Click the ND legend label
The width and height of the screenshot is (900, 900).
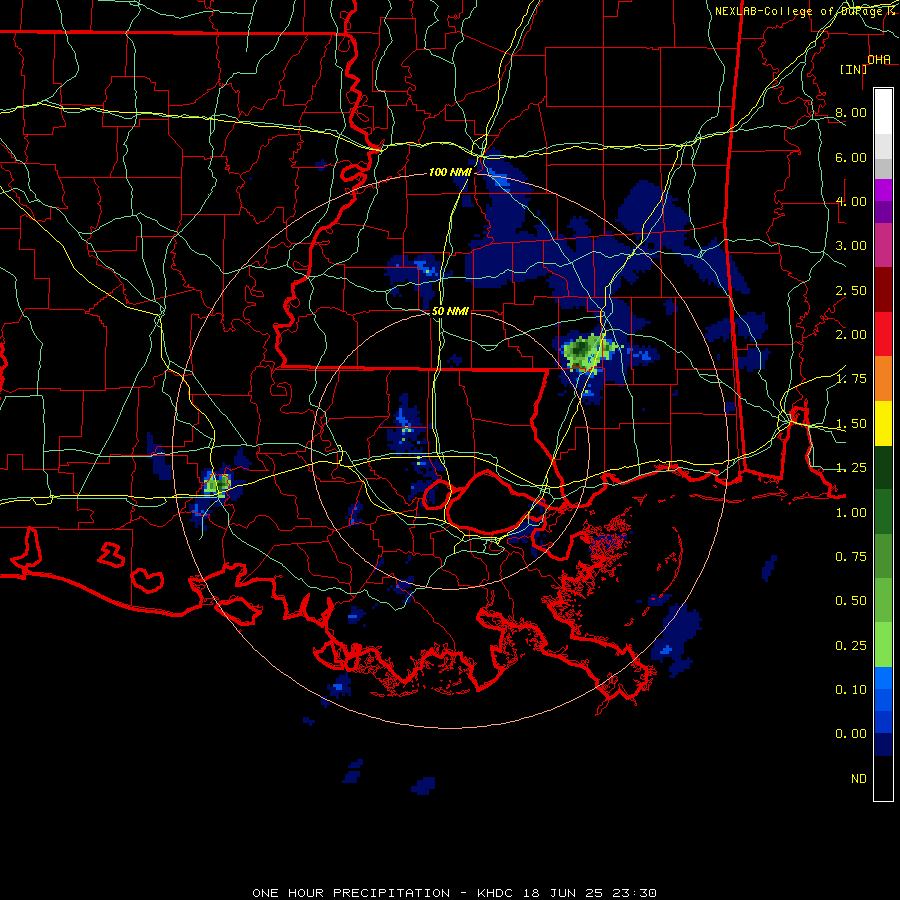[x=859, y=779]
